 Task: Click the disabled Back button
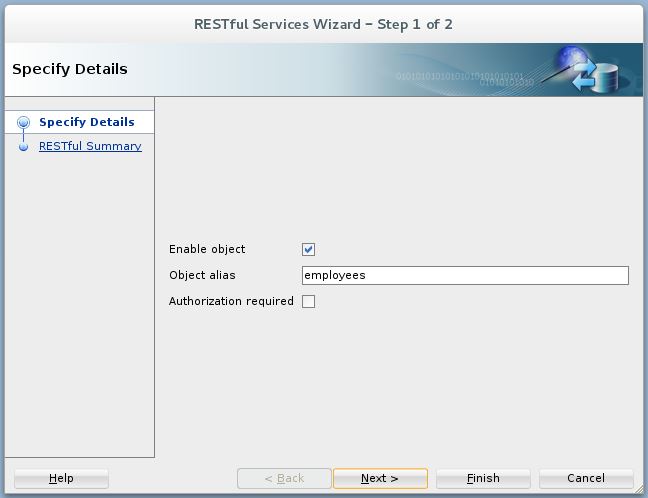(x=284, y=479)
